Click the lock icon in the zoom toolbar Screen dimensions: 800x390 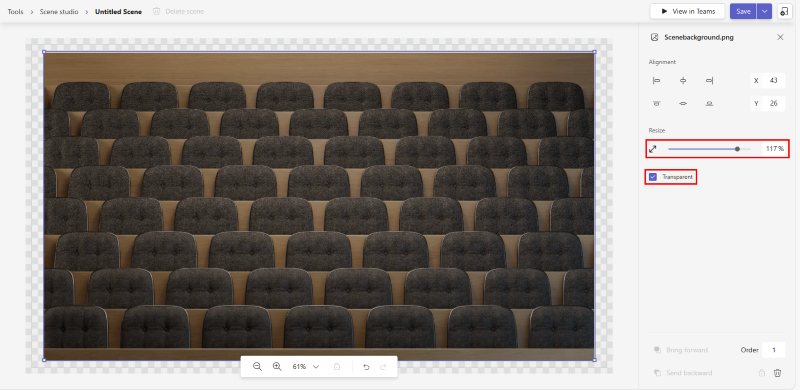click(337, 367)
